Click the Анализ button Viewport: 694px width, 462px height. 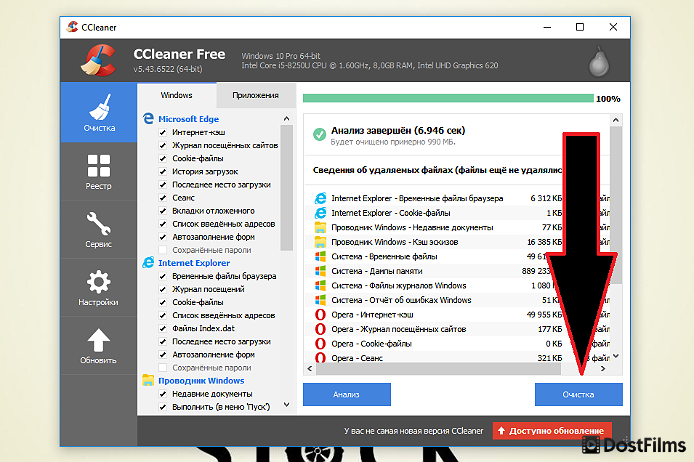(347, 394)
